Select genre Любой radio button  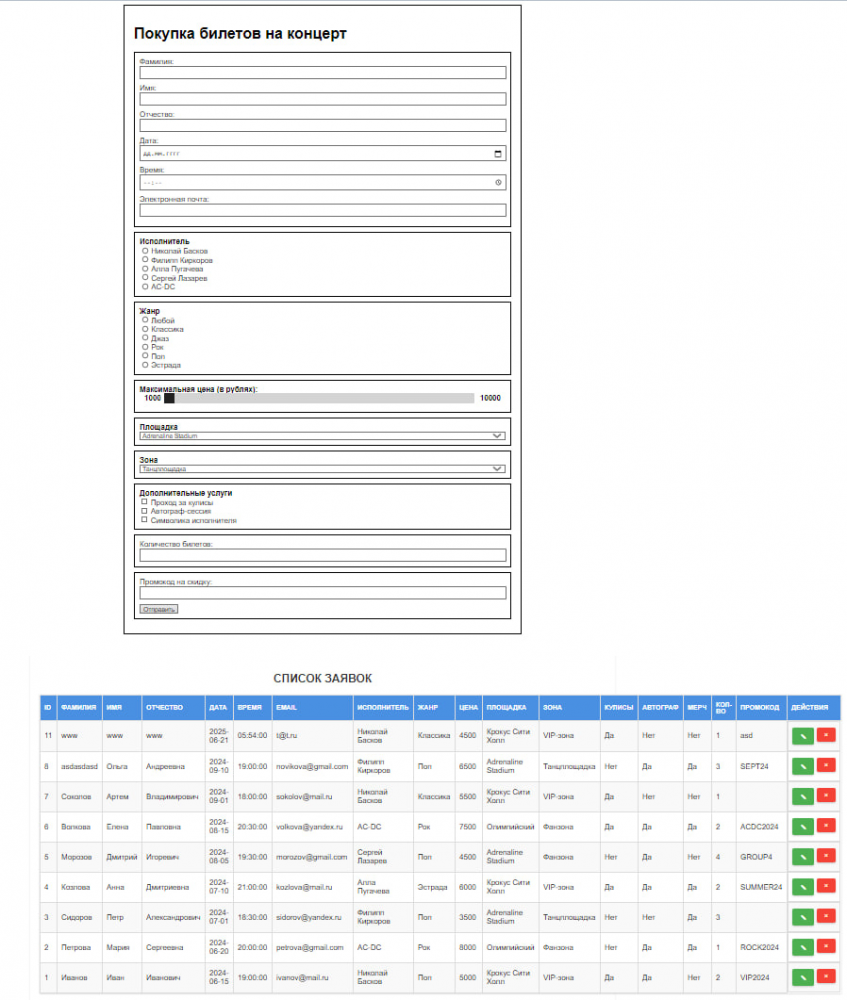(145, 320)
